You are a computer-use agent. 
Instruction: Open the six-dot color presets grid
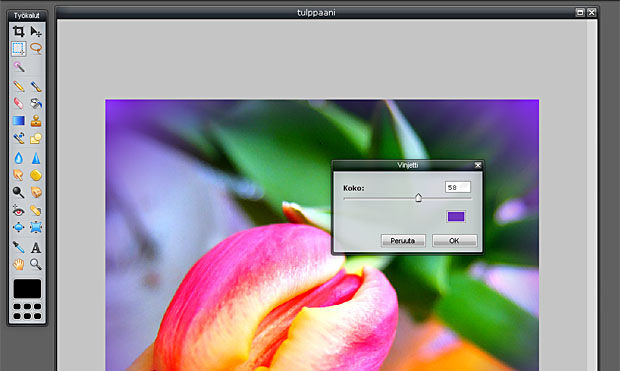(x=27, y=311)
